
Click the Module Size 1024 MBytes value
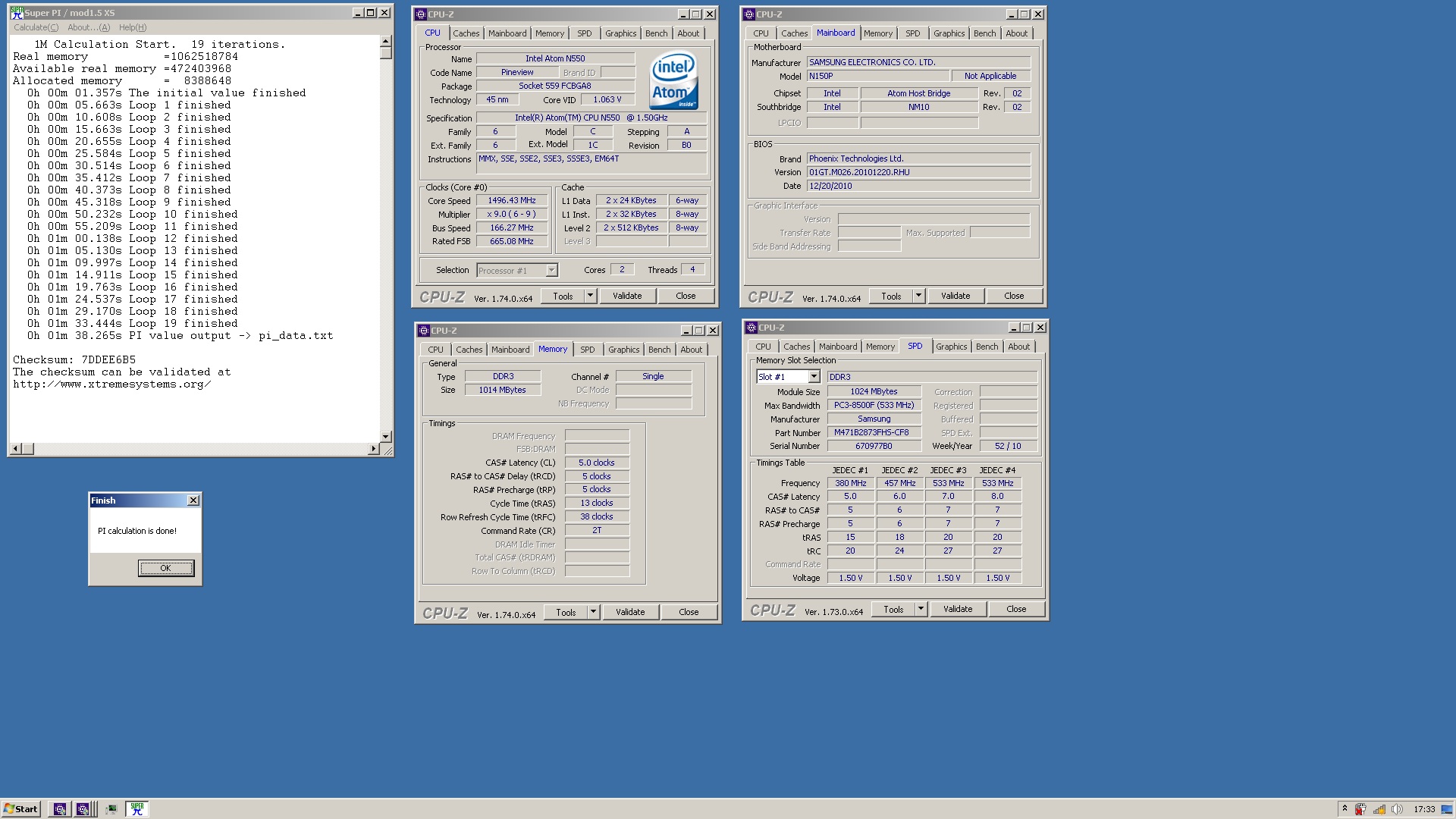[874, 391]
